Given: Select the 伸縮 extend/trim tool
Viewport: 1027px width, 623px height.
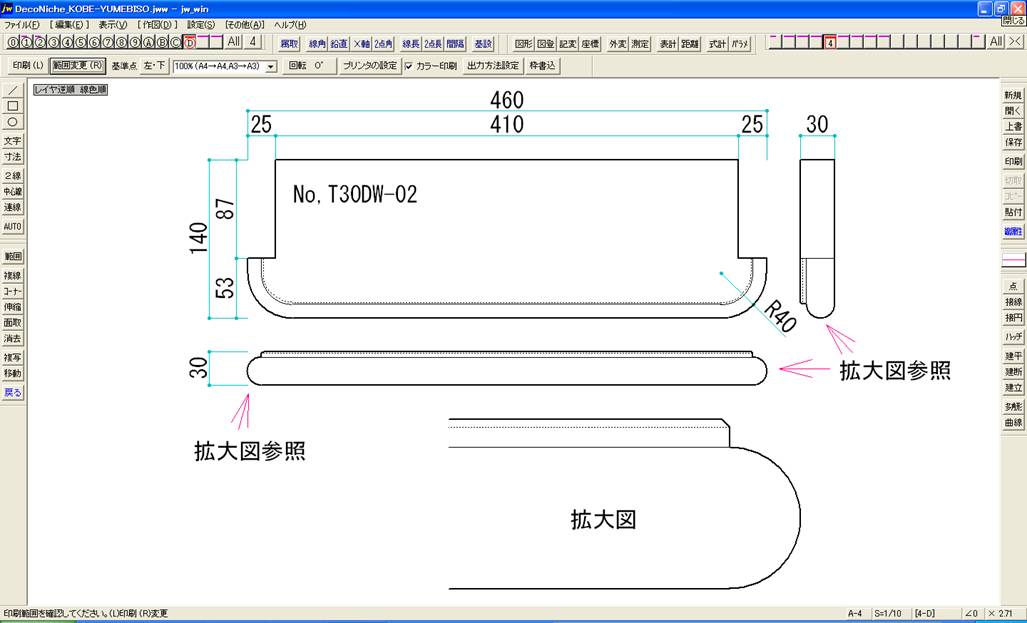Looking at the screenshot, I should [x=12, y=307].
